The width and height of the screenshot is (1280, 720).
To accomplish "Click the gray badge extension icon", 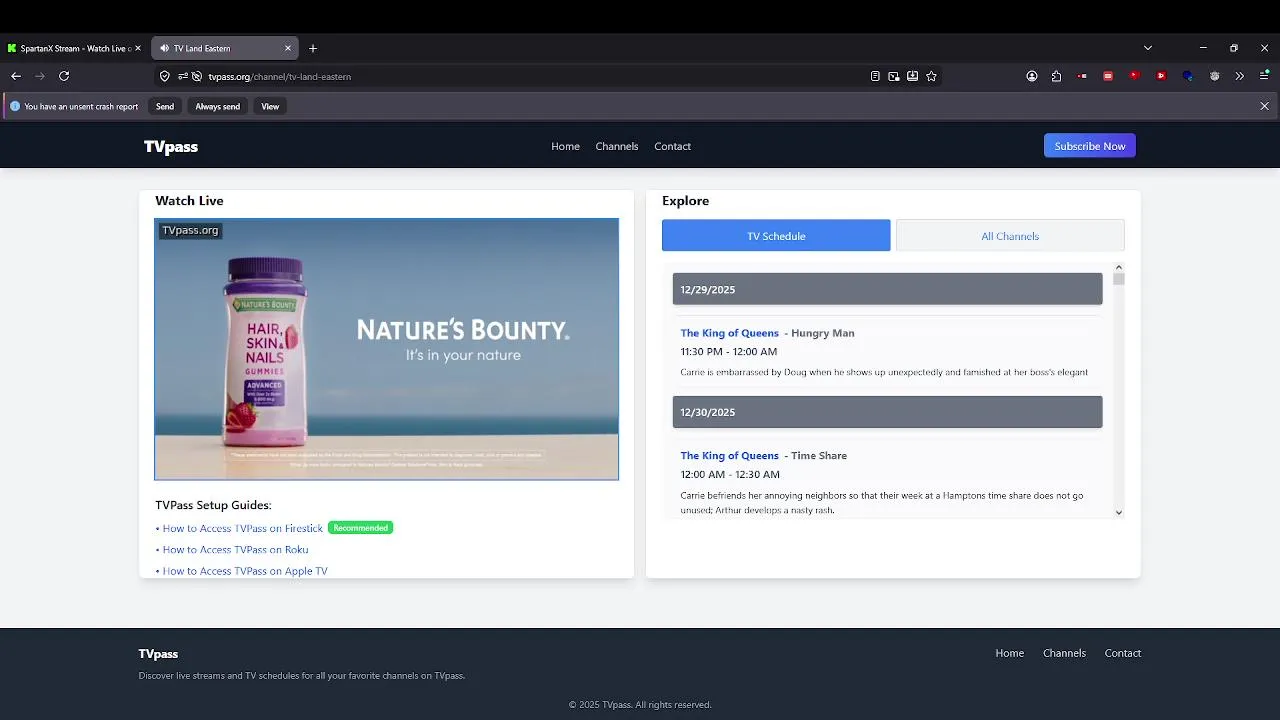I will pyautogui.click(x=1215, y=76).
